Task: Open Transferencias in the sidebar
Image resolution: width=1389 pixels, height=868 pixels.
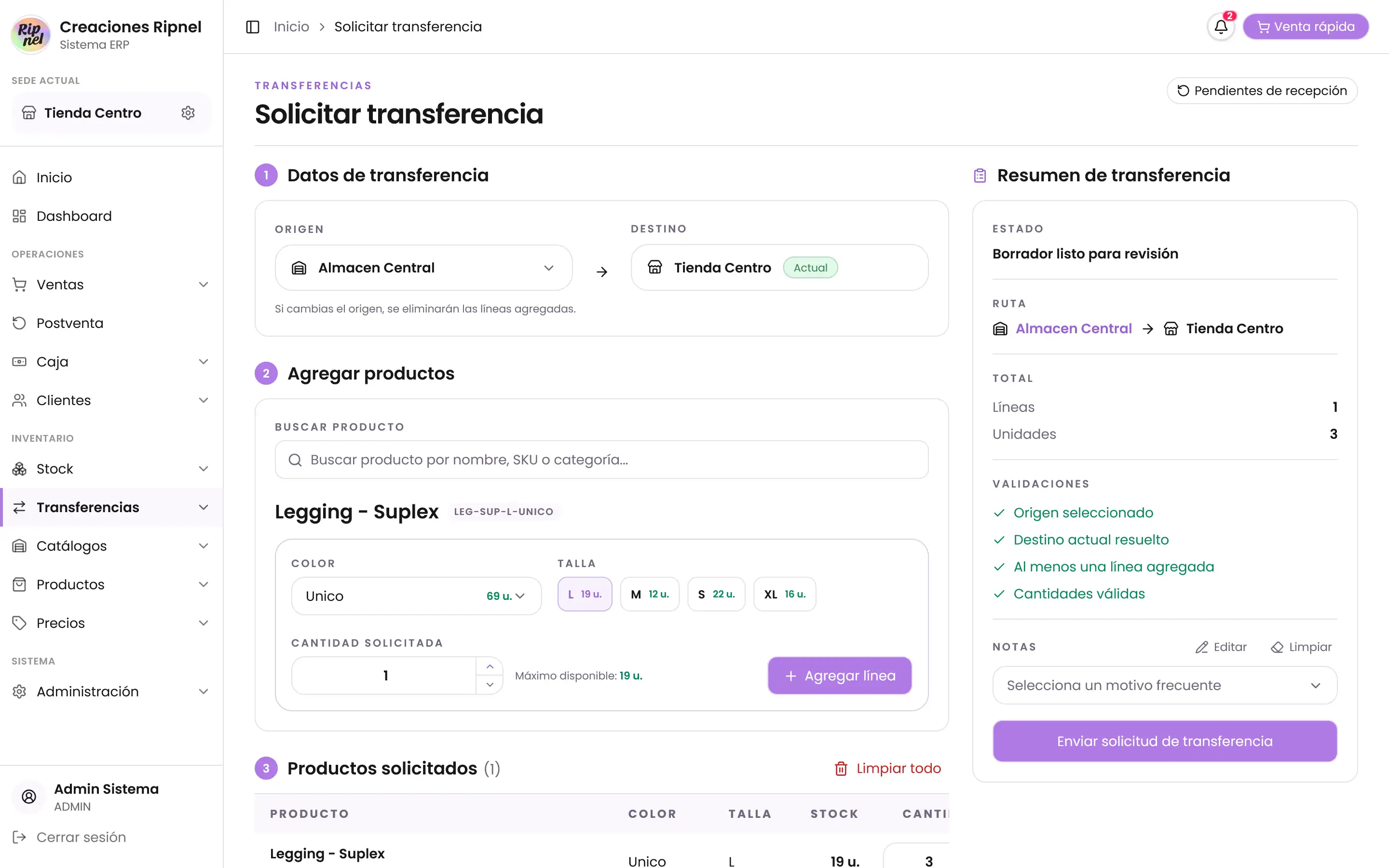Action: 111,507
